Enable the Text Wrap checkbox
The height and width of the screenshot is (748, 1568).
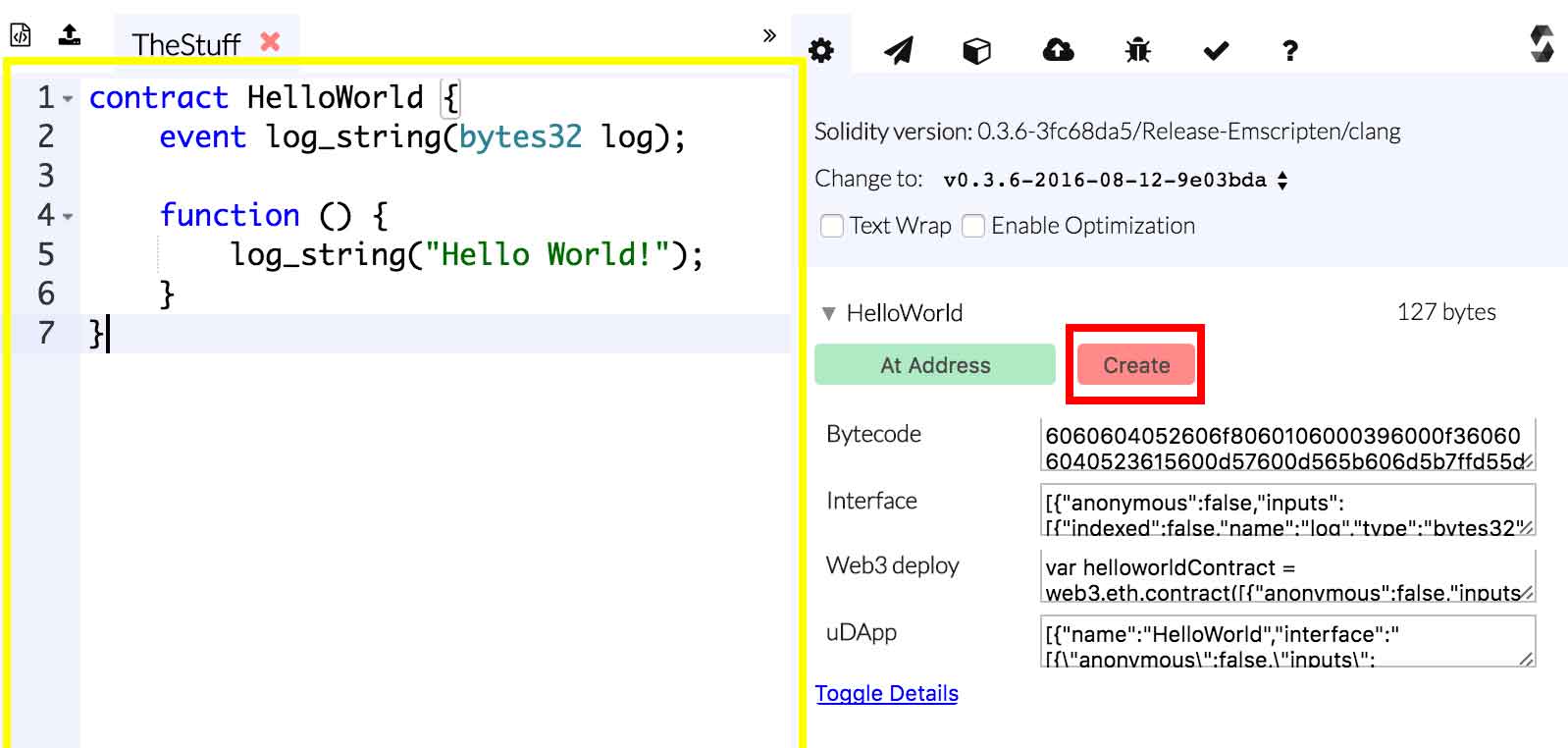click(832, 226)
